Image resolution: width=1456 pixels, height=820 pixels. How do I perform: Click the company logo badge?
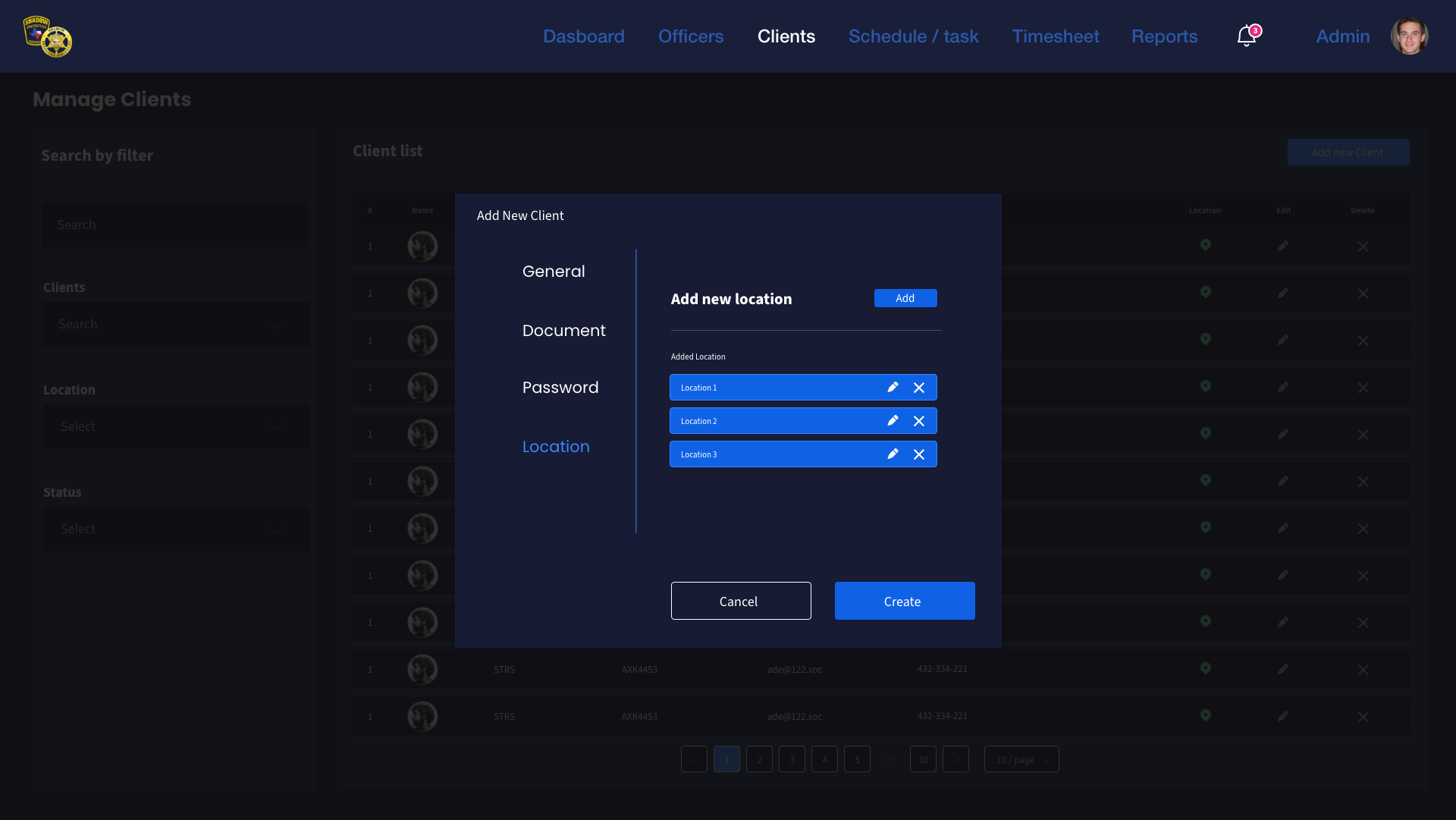[48, 36]
